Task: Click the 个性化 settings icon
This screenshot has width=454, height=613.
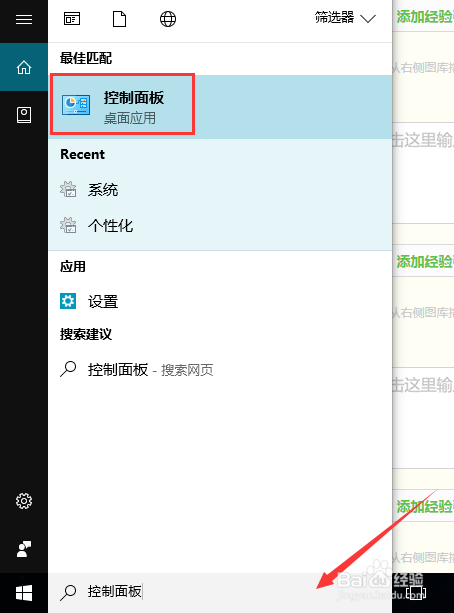Action: 68,225
